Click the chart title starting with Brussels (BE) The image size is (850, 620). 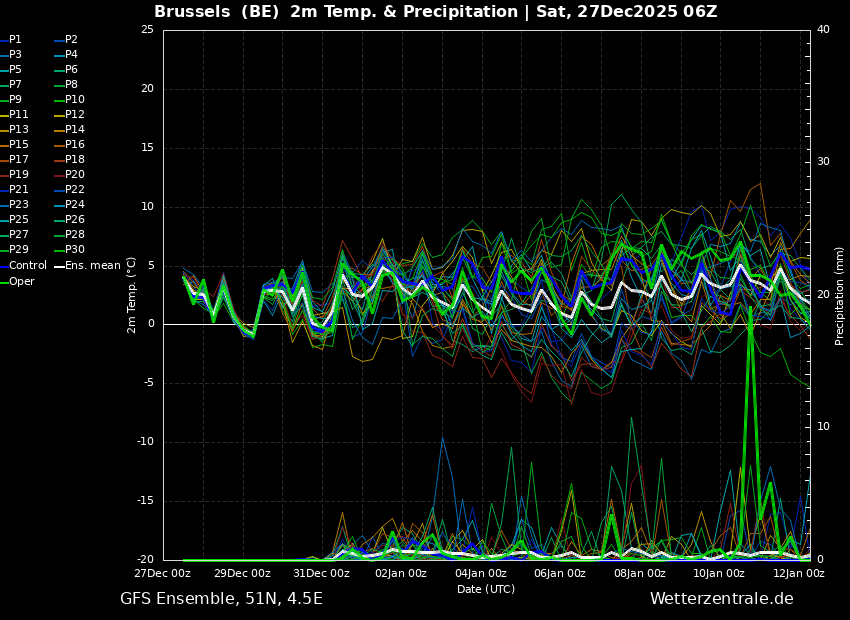click(x=435, y=12)
